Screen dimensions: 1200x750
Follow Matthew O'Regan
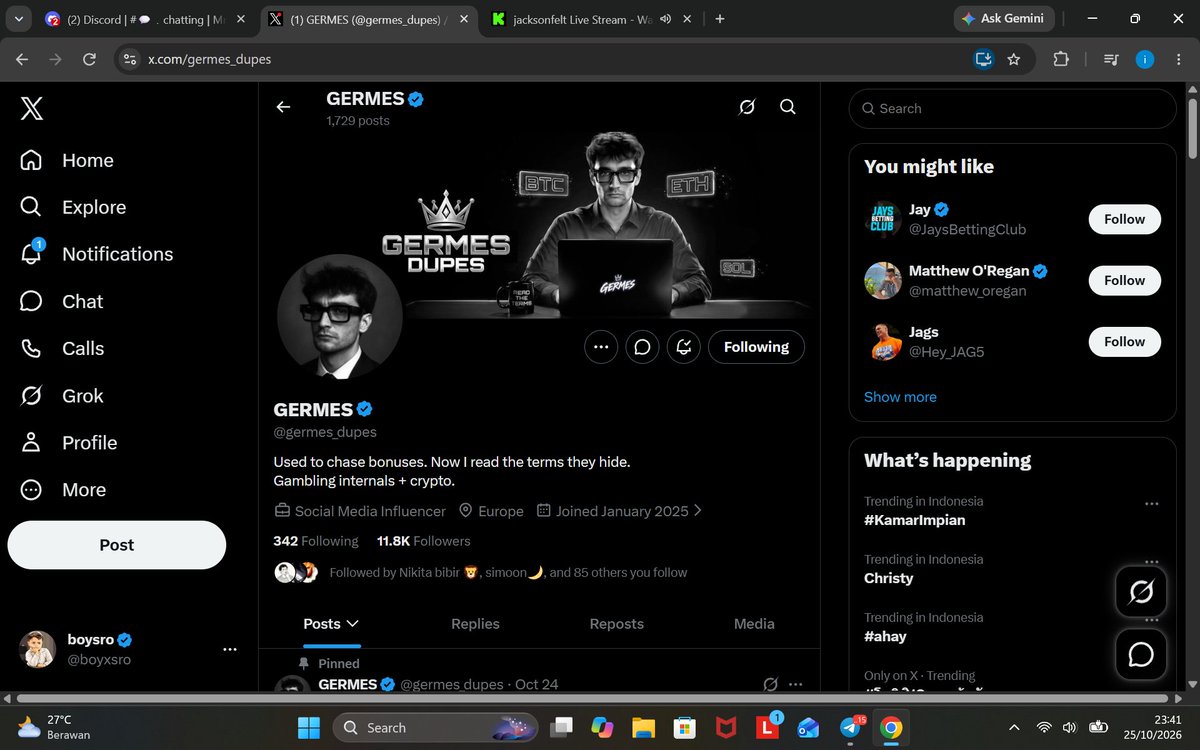click(1124, 281)
